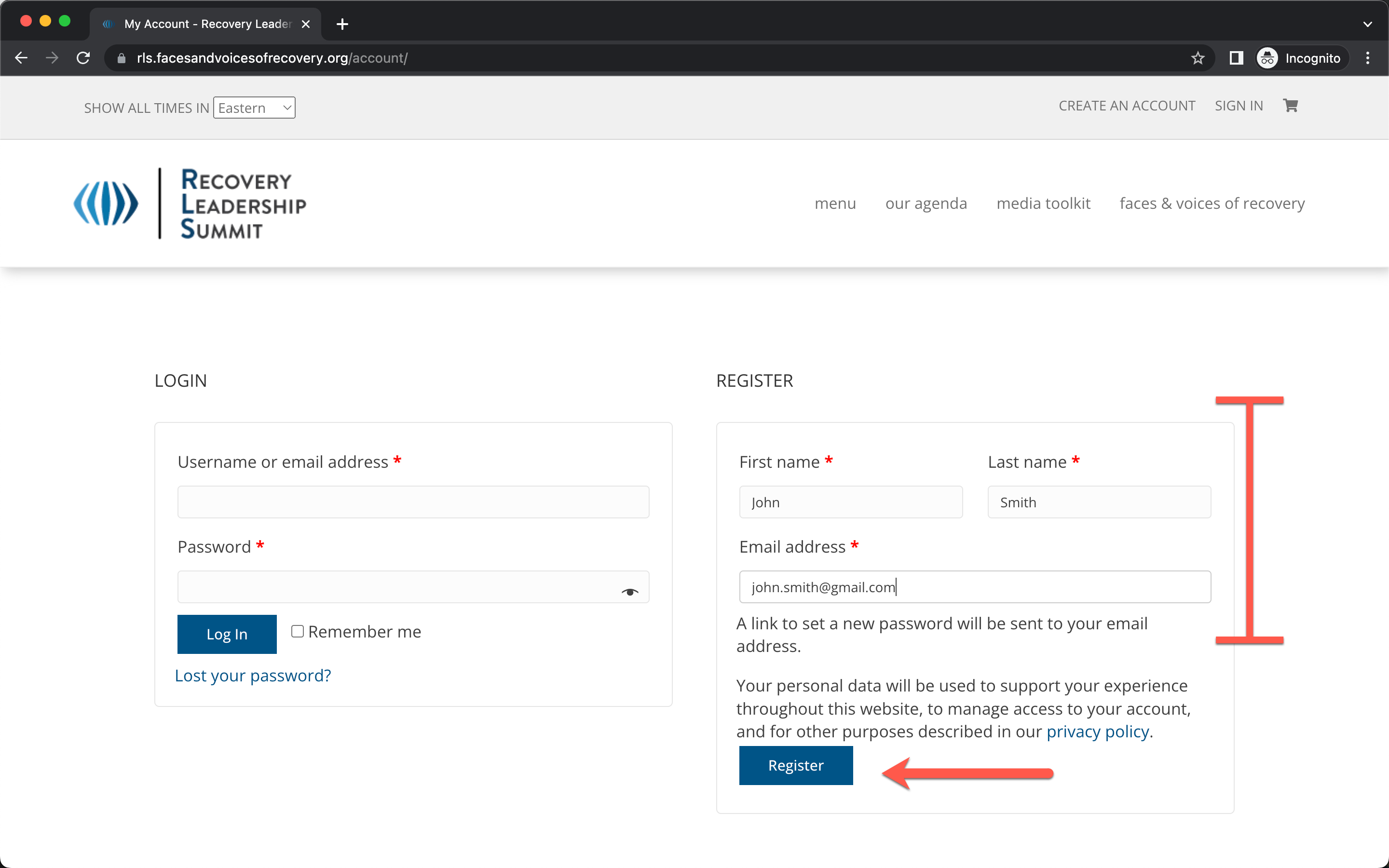Open the "menu" navigation item
The image size is (1389, 868).
point(834,203)
